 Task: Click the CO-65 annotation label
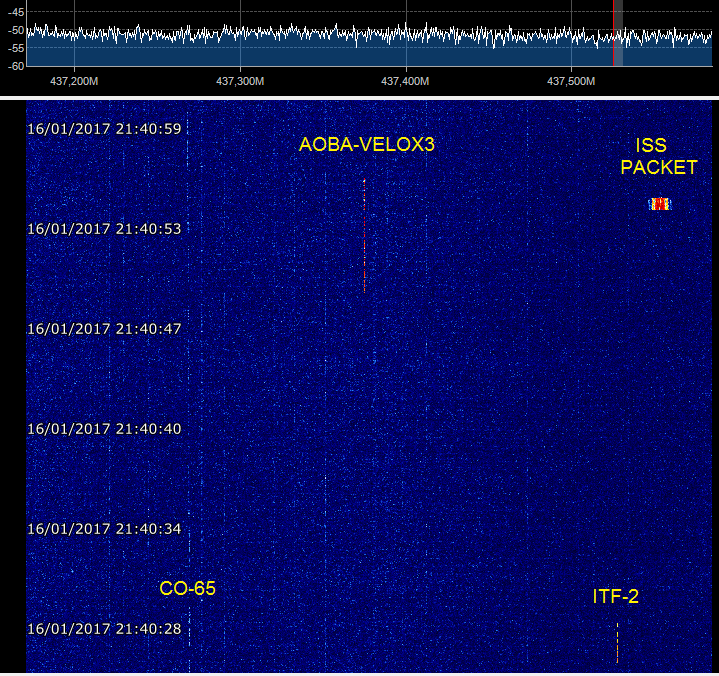[187, 588]
